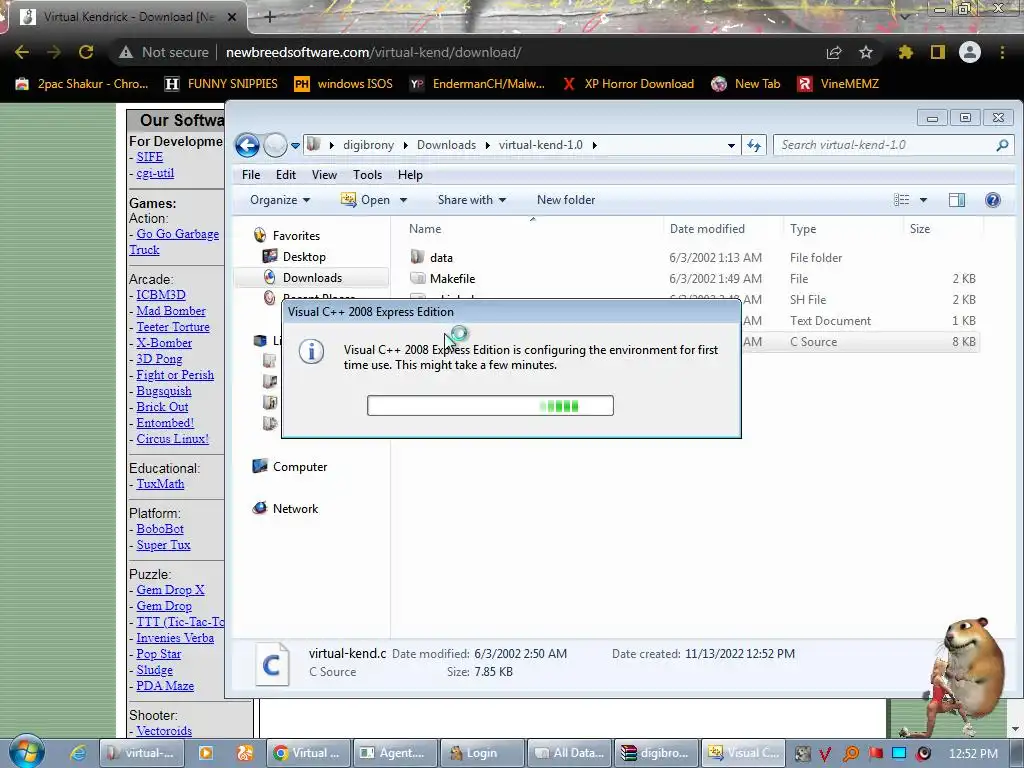This screenshot has width=1024, height=768.
Task: Expand the Organize dropdown
Action: pos(280,200)
